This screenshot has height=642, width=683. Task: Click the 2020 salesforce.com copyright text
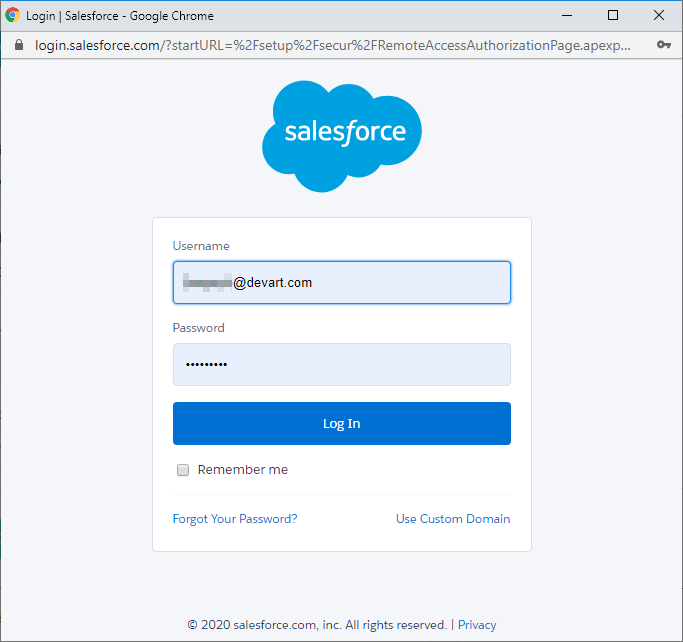click(317, 625)
